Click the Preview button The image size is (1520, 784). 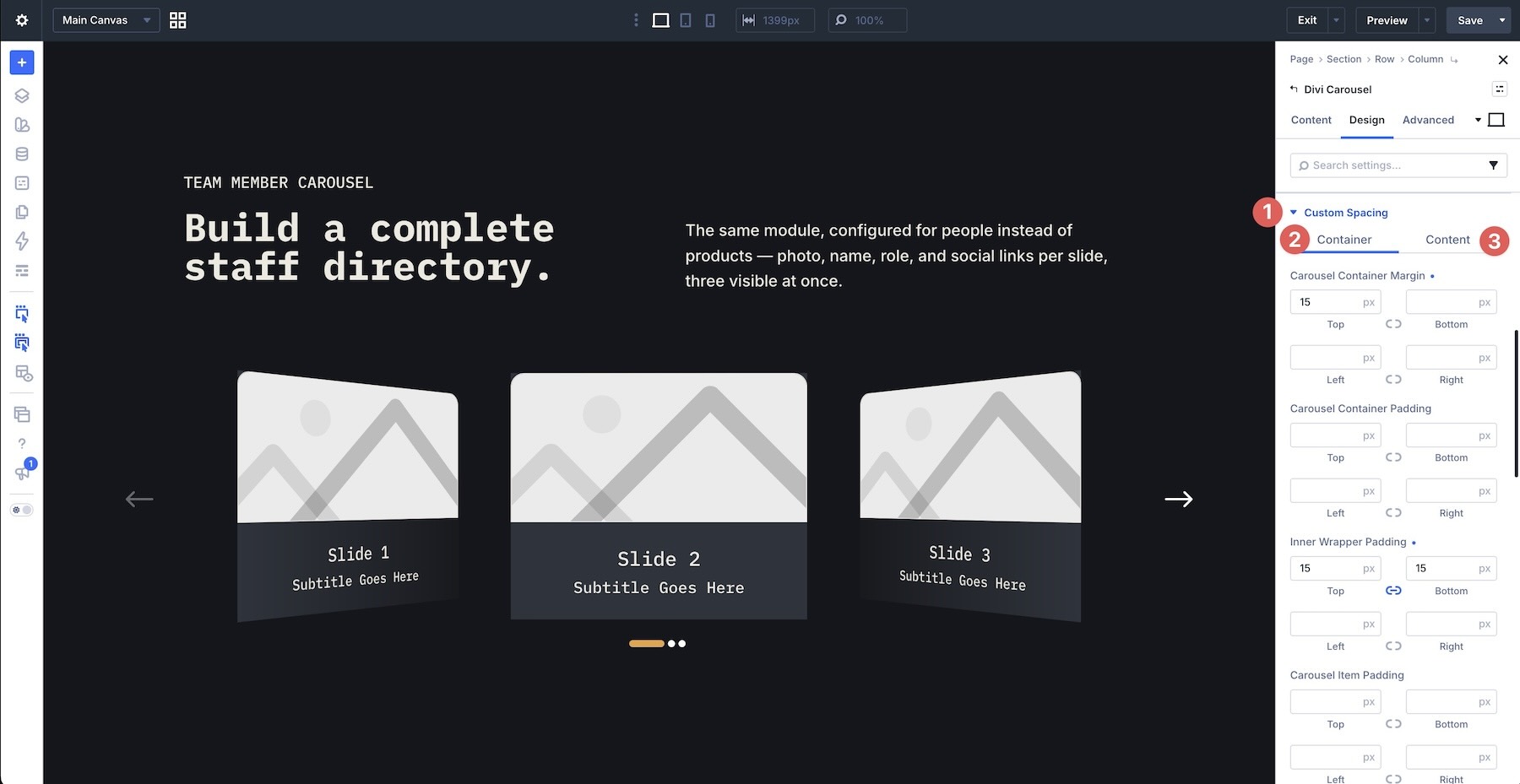click(1387, 20)
